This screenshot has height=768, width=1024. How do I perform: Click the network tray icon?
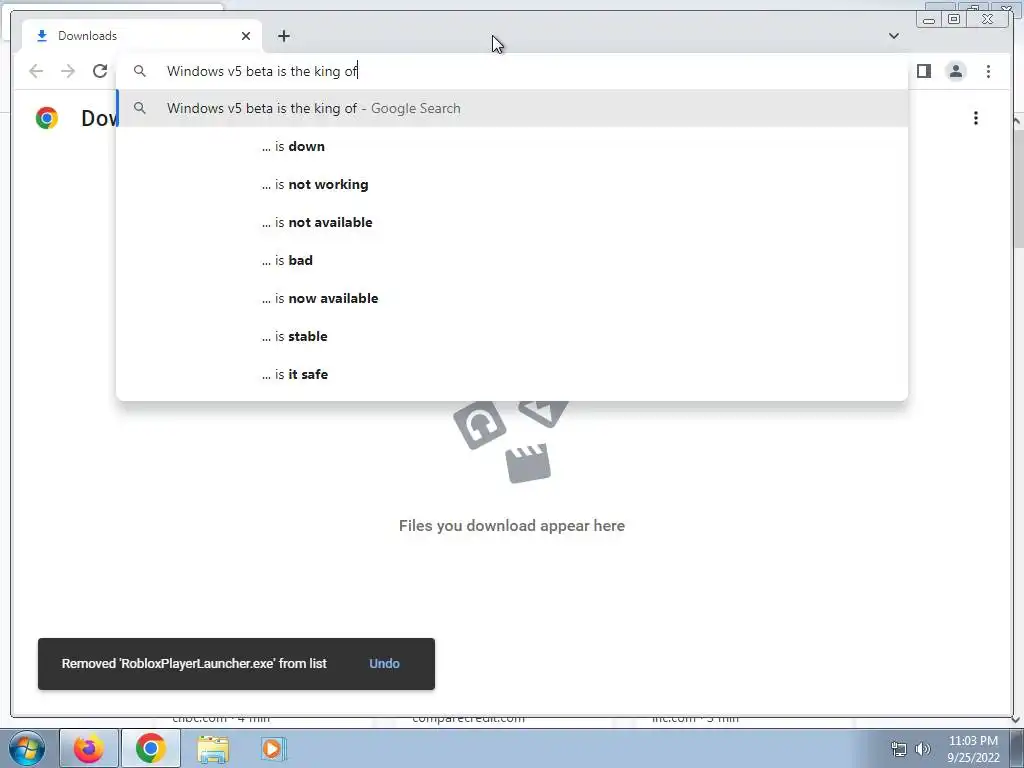tap(899, 749)
